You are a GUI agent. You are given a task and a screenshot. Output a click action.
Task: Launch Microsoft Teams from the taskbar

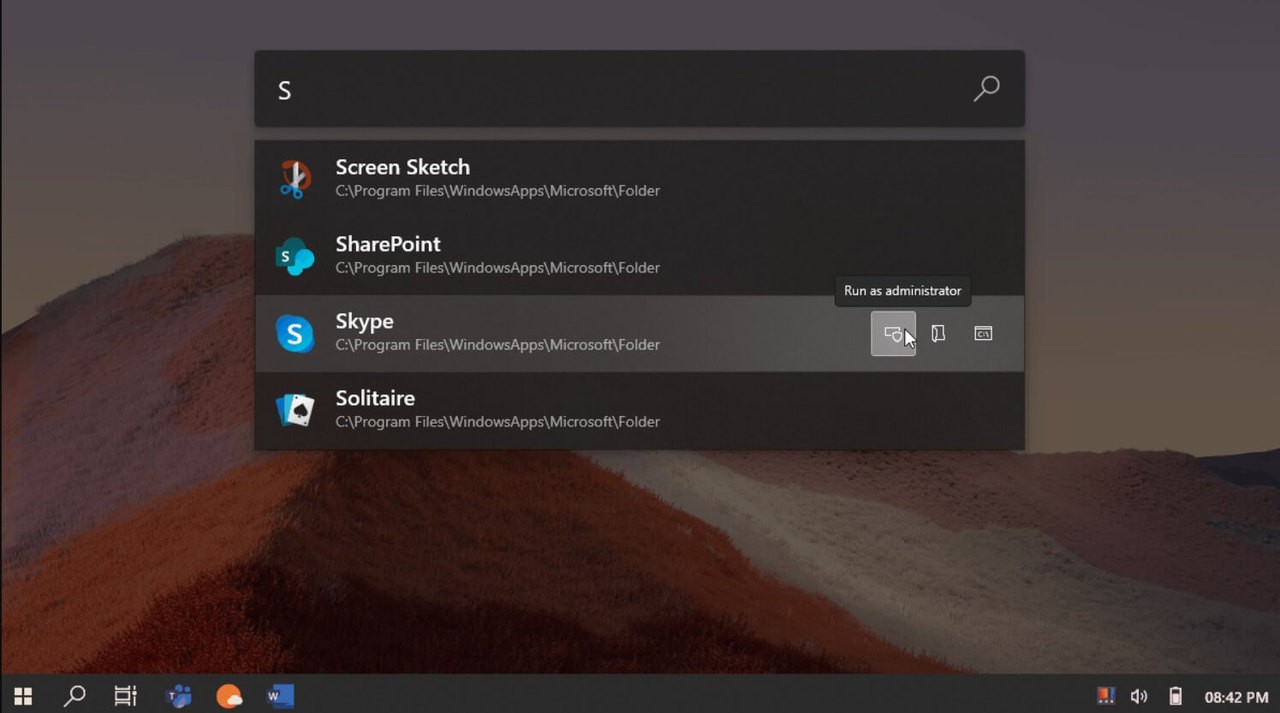coord(178,696)
